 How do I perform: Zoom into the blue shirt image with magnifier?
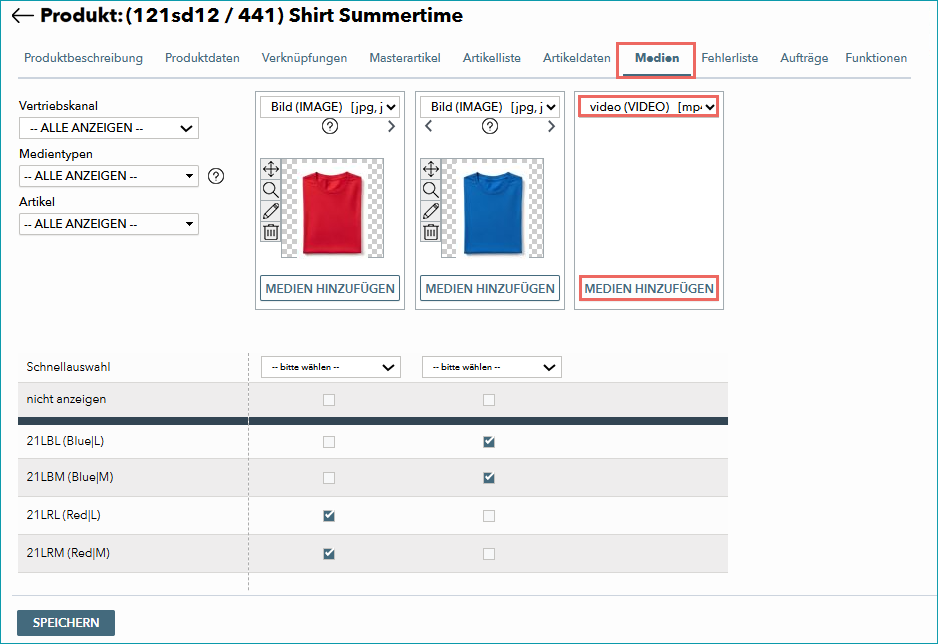coord(431,190)
